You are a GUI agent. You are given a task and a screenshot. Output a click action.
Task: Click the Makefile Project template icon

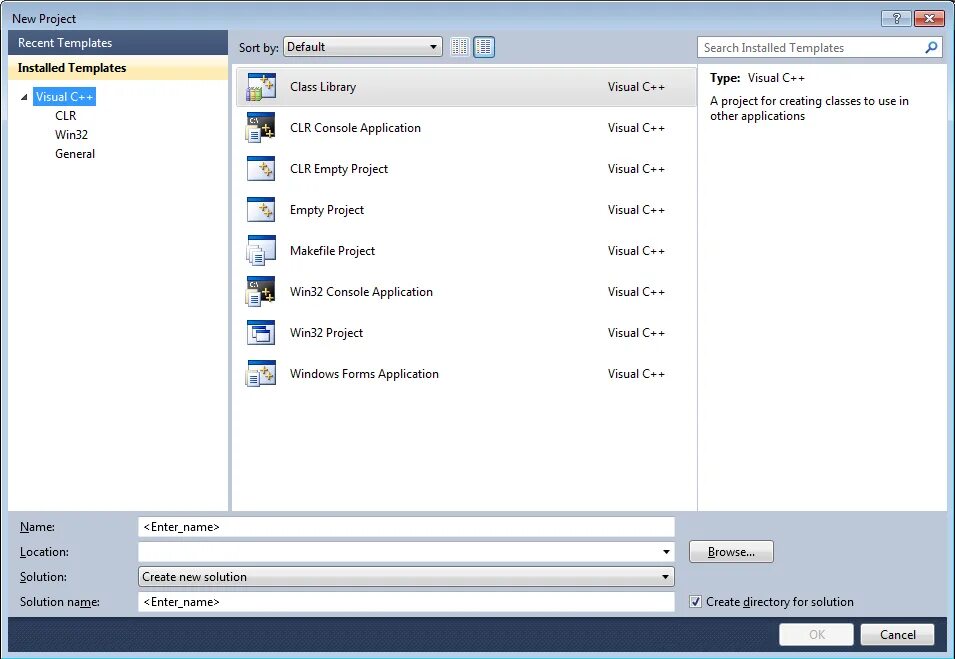[261, 250]
